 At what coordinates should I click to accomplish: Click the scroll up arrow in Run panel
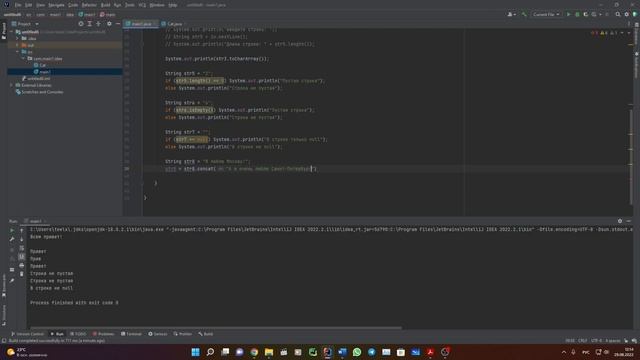coord(22,230)
